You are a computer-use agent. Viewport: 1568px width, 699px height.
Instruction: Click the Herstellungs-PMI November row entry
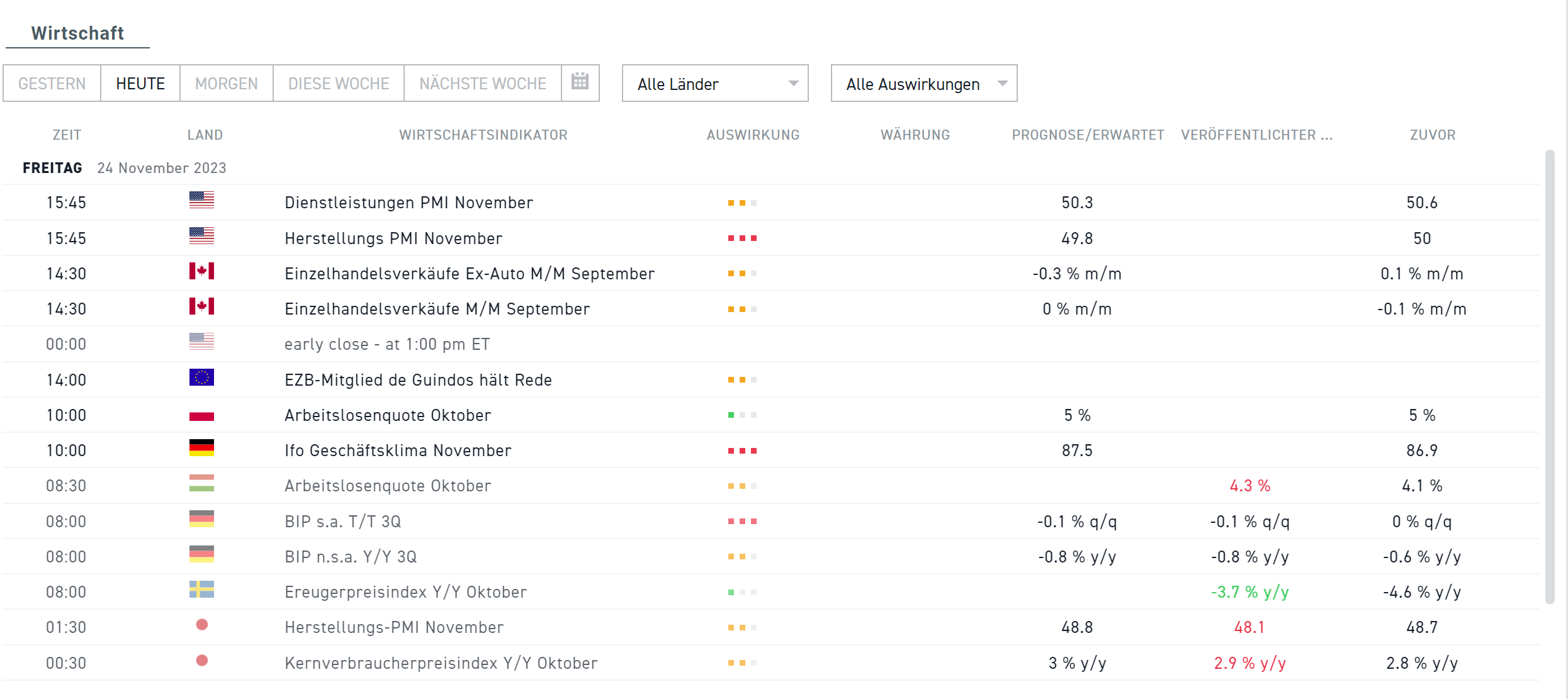tap(394, 627)
